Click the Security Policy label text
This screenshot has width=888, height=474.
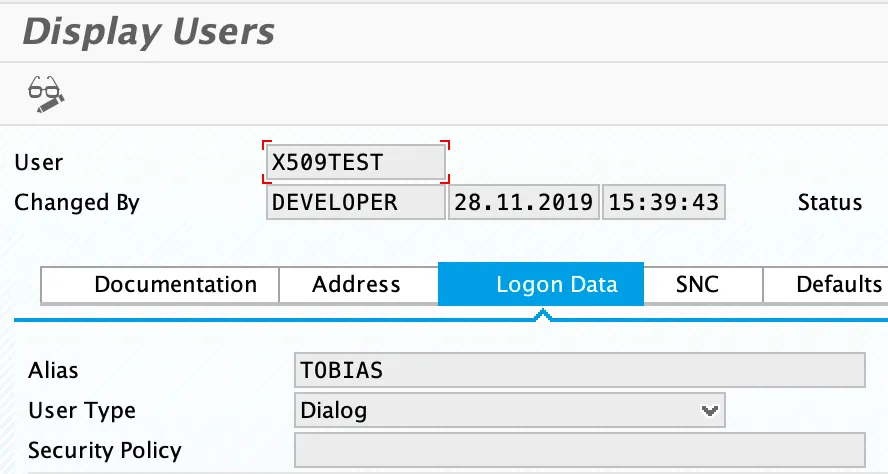105,450
